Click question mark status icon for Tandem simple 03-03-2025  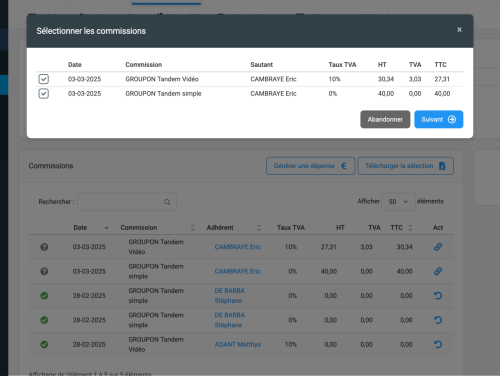pyautogui.click(x=44, y=271)
